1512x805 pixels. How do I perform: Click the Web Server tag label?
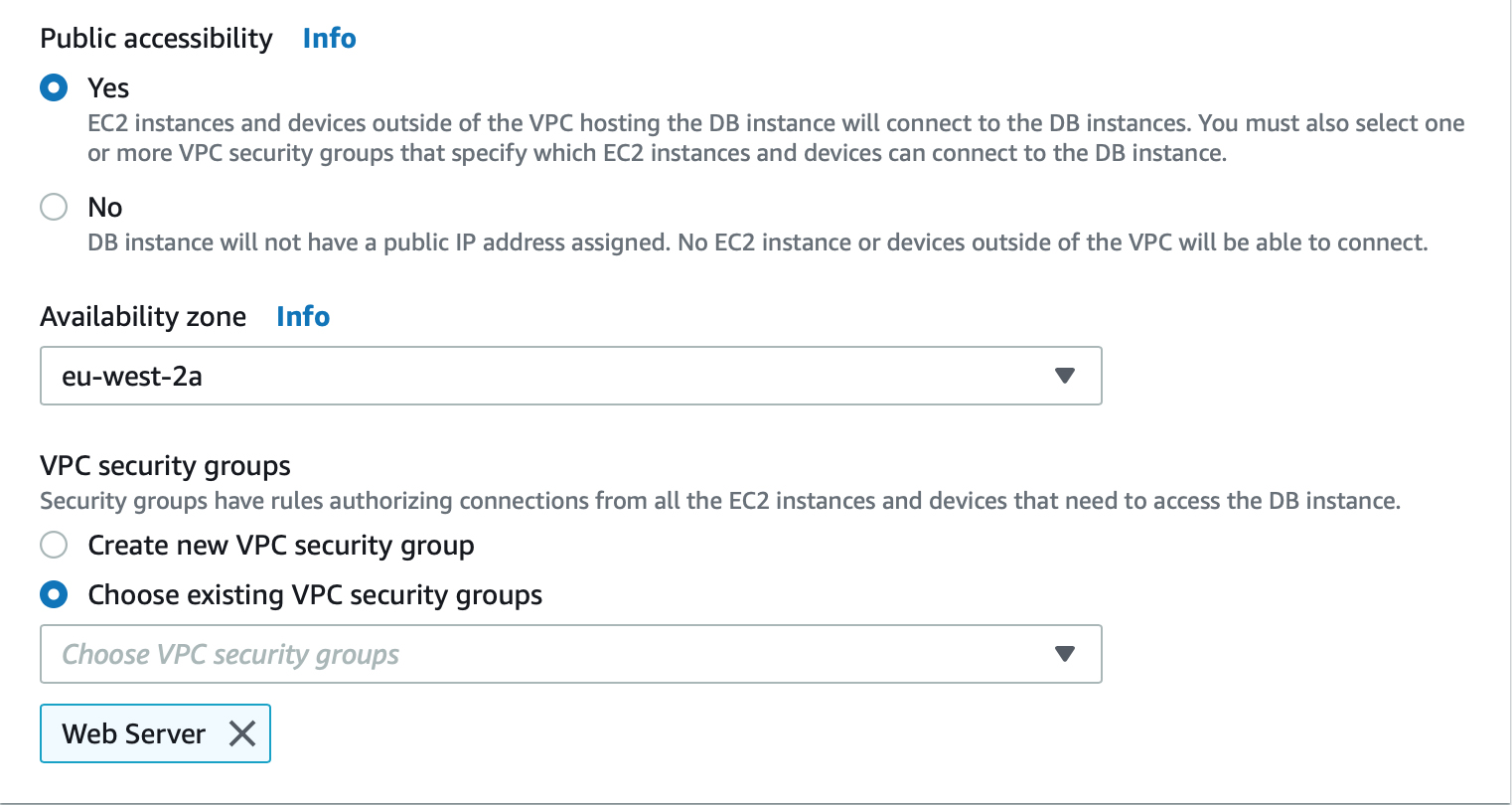tap(133, 733)
